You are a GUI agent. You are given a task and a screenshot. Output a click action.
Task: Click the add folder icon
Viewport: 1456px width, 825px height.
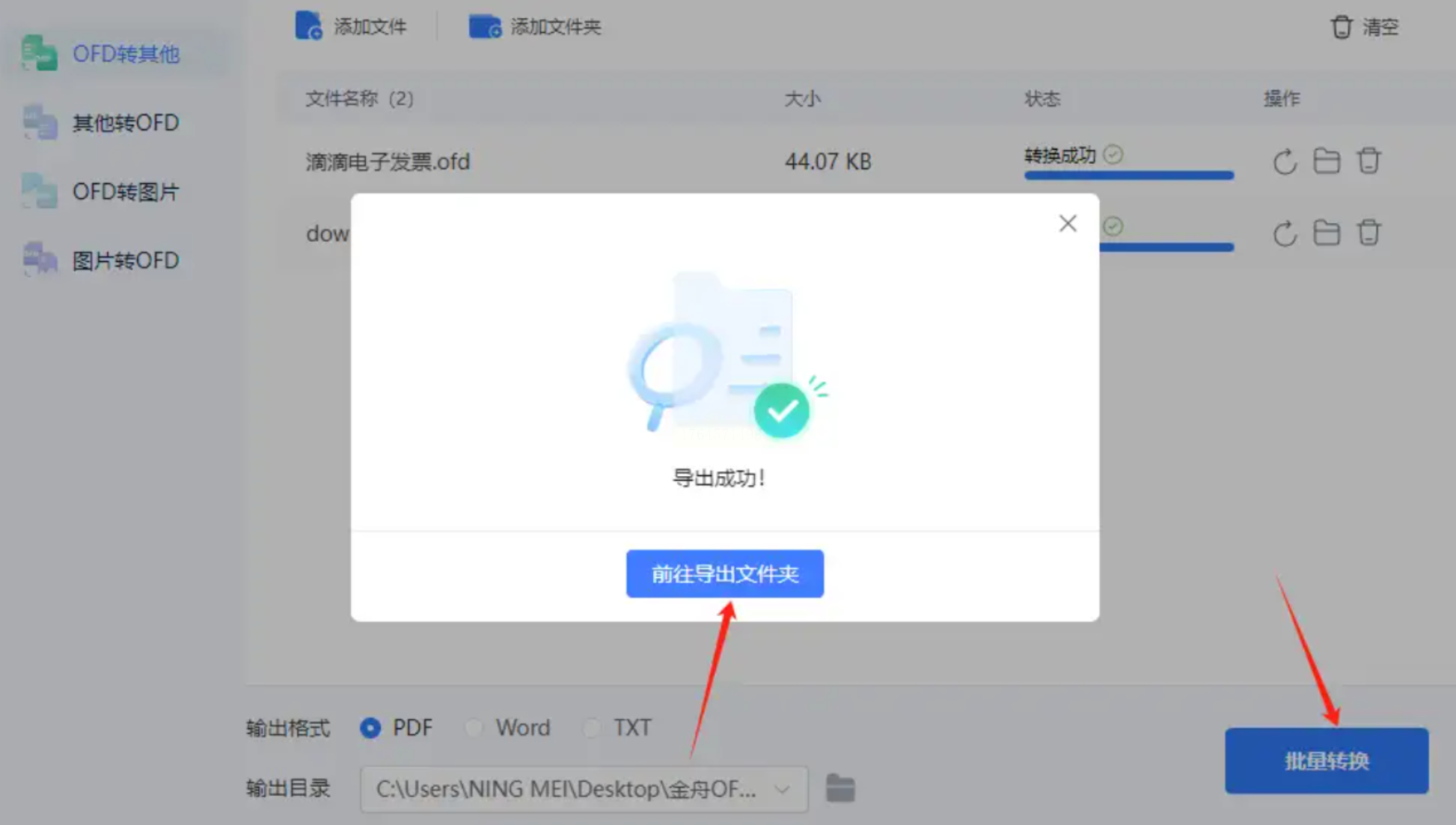coord(485,26)
